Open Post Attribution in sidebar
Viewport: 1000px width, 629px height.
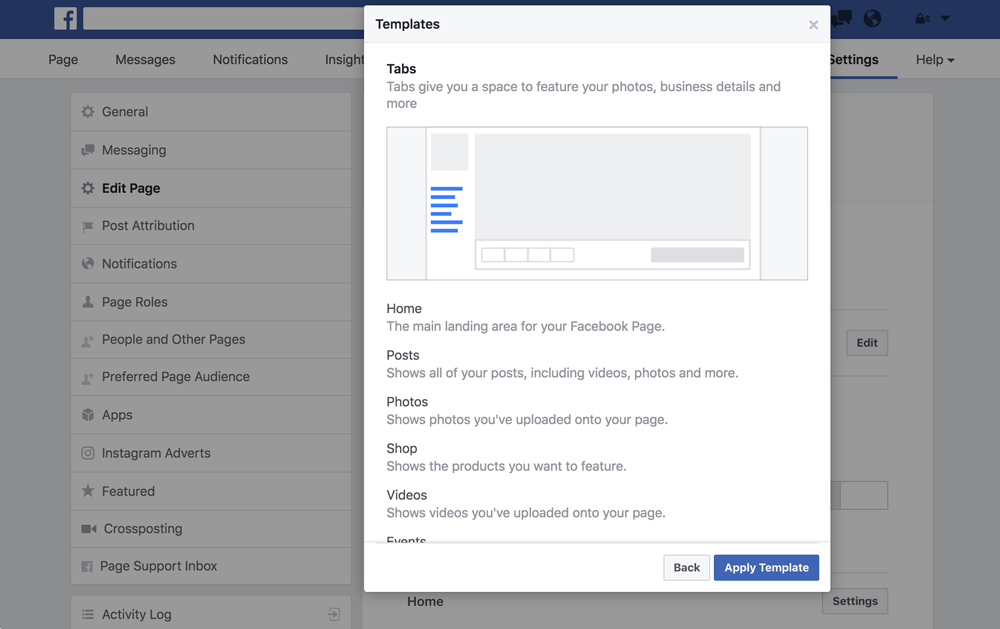(x=211, y=226)
